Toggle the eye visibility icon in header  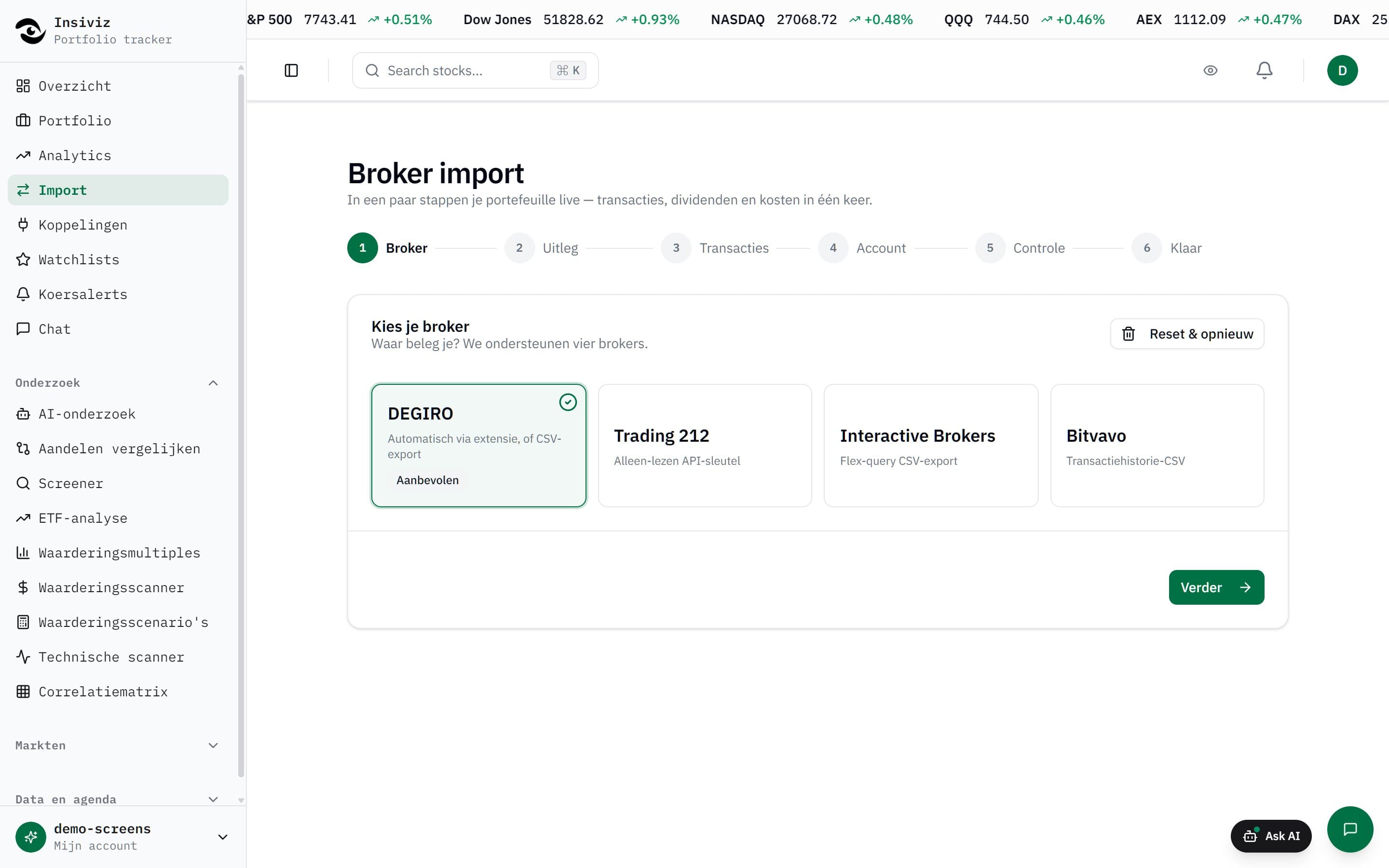1210,70
